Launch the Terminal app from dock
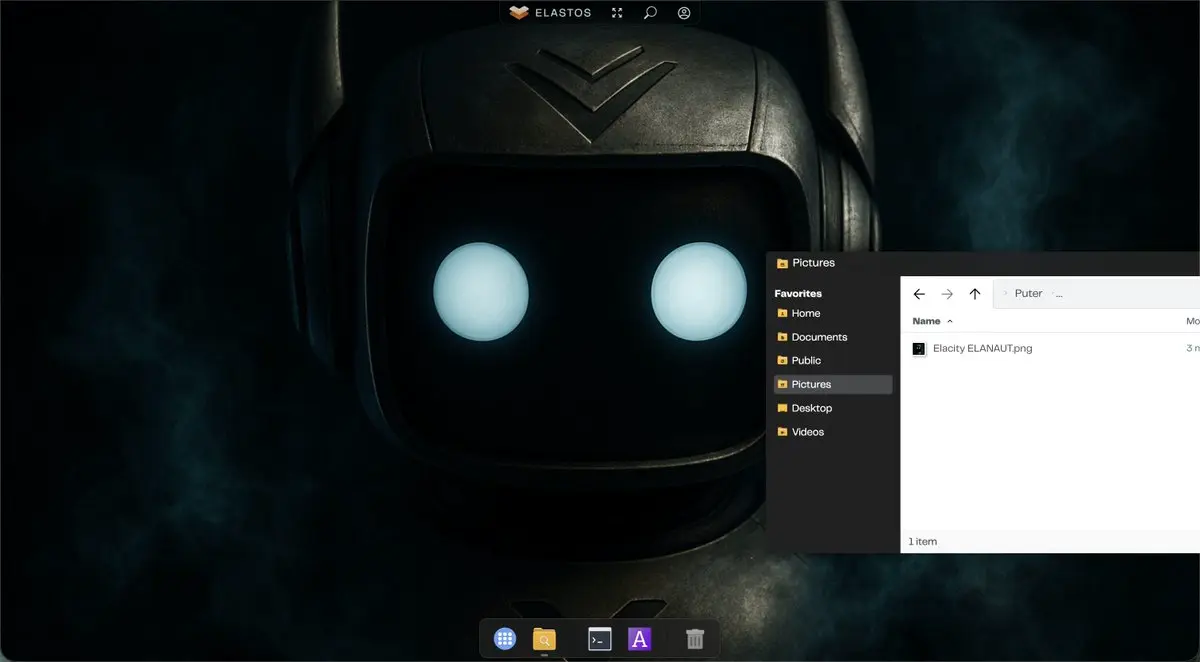 (599, 639)
